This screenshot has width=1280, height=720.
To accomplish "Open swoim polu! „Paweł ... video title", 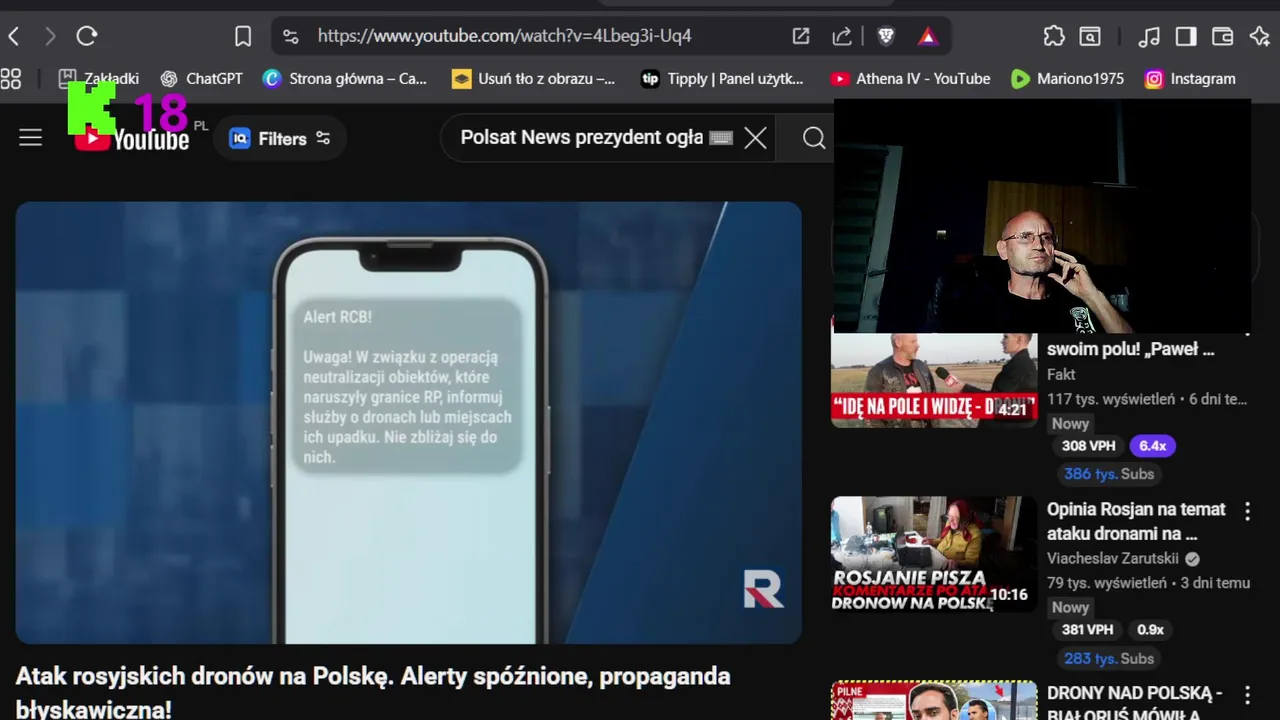I will click(1131, 349).
